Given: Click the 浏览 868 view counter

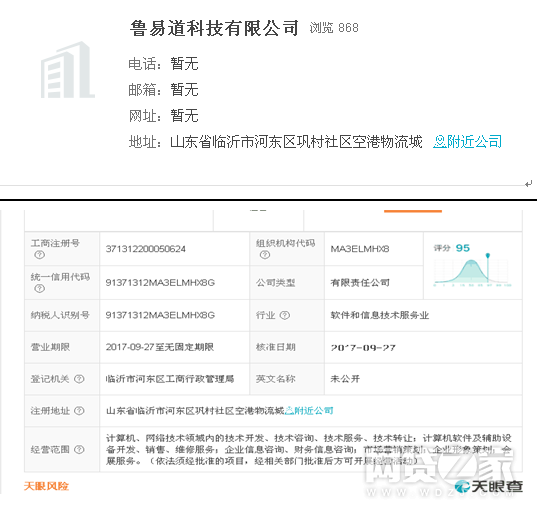Looking at the screenshot, I should (x=334, y=28).
